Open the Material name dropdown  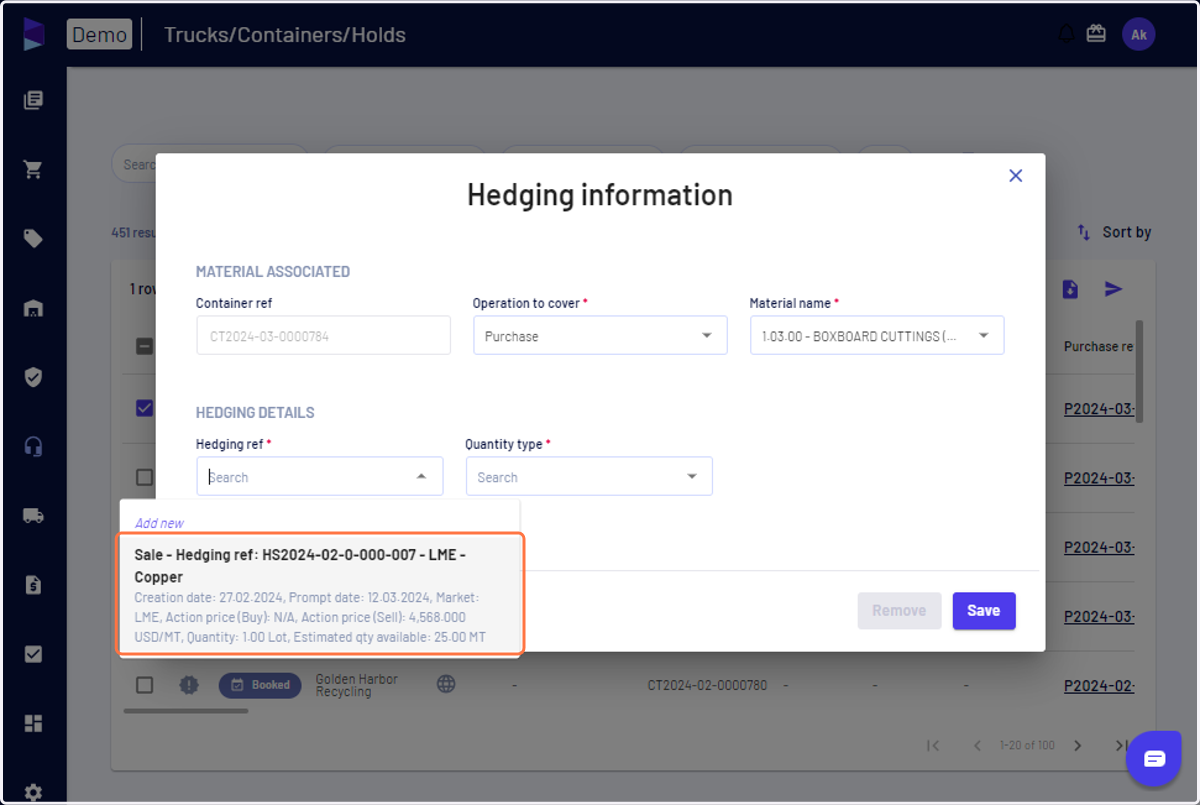[877, 336]
